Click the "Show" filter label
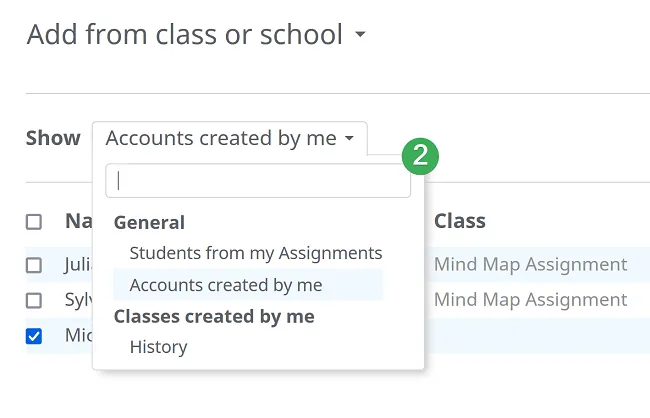This screenshot has width=650, height=418. tap(53, 139)
